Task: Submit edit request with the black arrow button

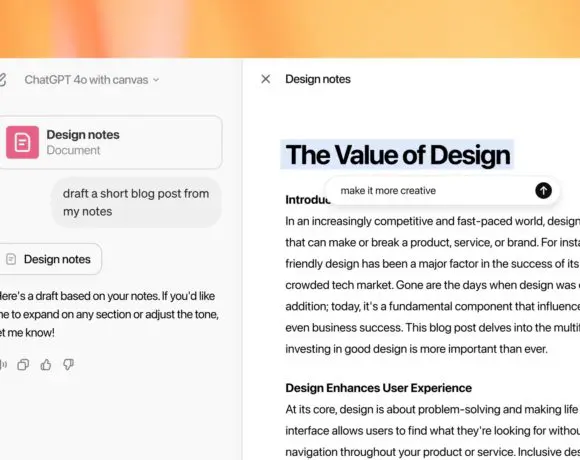Action: [x=543, y=191]
